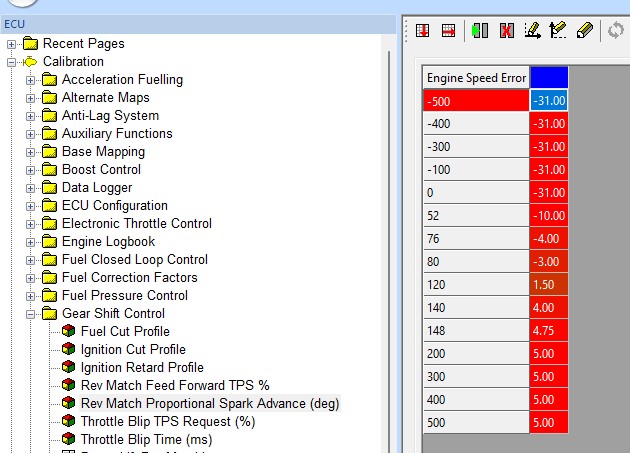Click the red X delete column icon
630x453 pixels.
click(506, 31)
